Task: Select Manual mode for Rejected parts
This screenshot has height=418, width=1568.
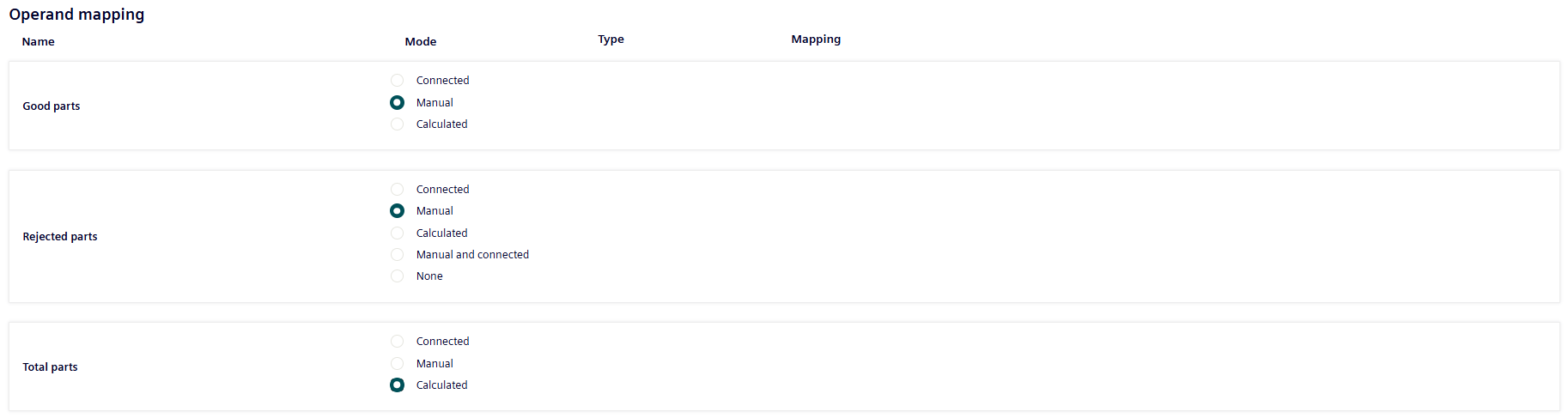Action: 397,211
